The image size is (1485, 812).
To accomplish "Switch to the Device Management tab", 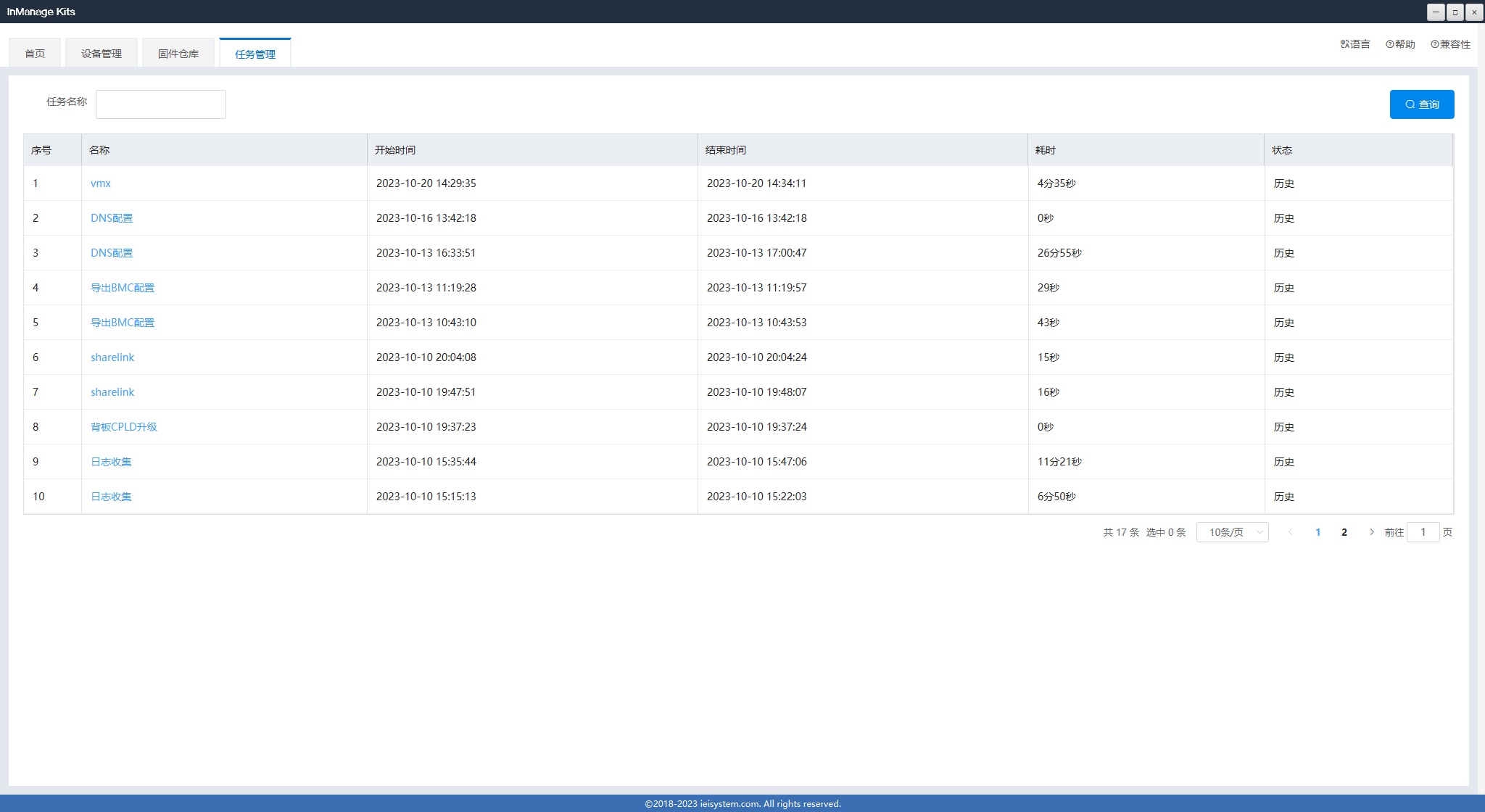I will click(102, 54).
